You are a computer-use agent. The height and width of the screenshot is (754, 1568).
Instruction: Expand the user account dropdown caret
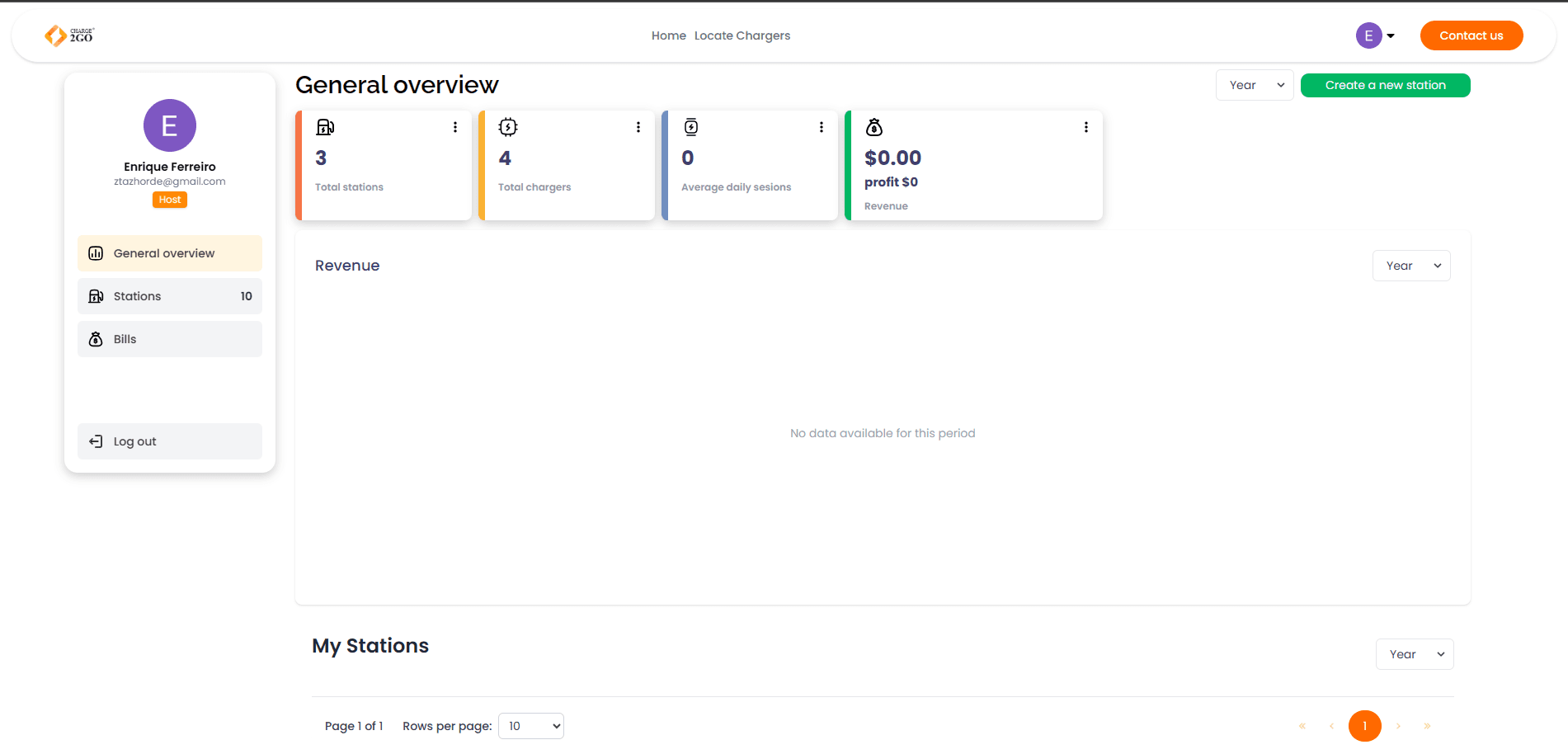(x=1391, y=35)
